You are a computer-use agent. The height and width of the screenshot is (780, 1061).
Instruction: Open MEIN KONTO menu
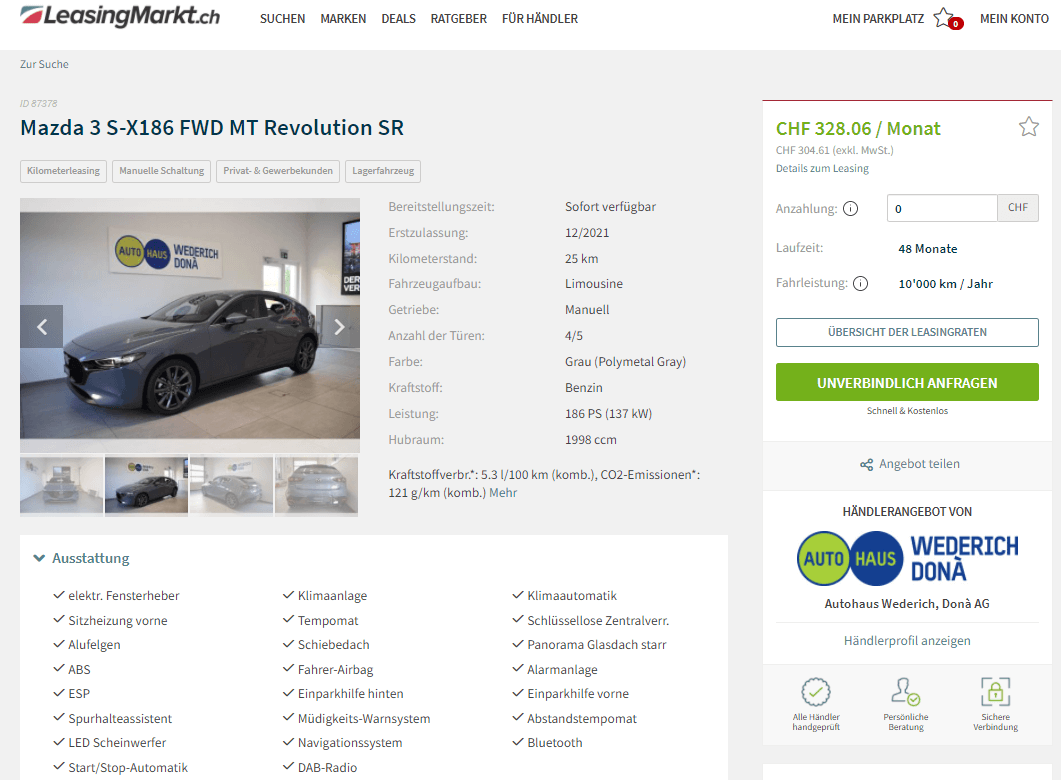[1014, 19]
